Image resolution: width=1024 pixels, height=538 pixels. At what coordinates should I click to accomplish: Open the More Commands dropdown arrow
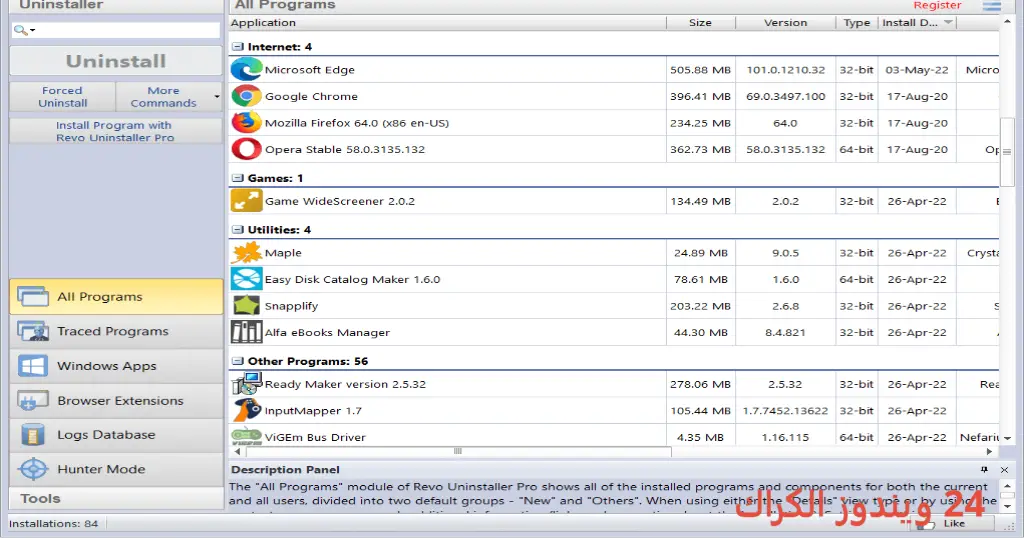pyautogui.click(x=217, y=97)
